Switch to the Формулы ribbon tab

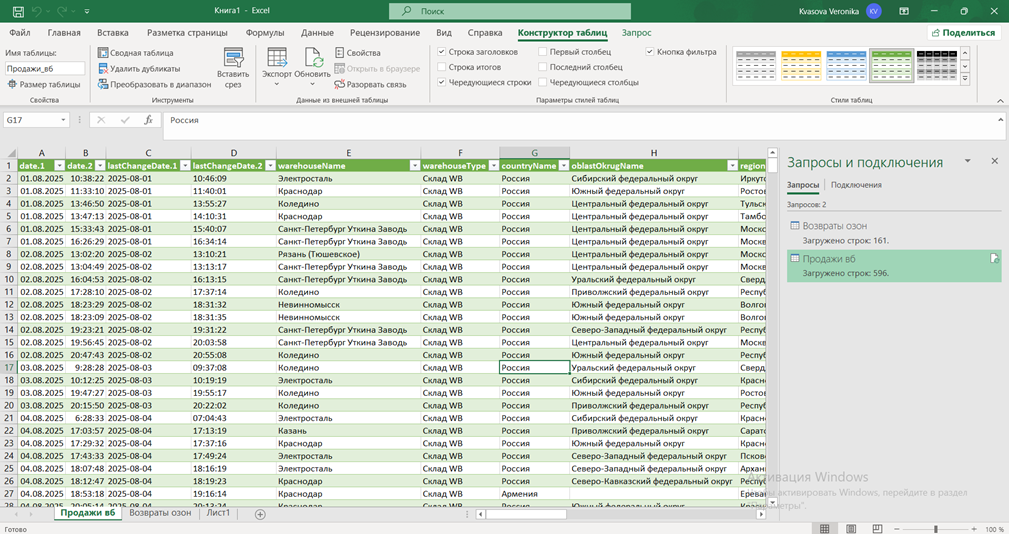click(x=264, y=33)
